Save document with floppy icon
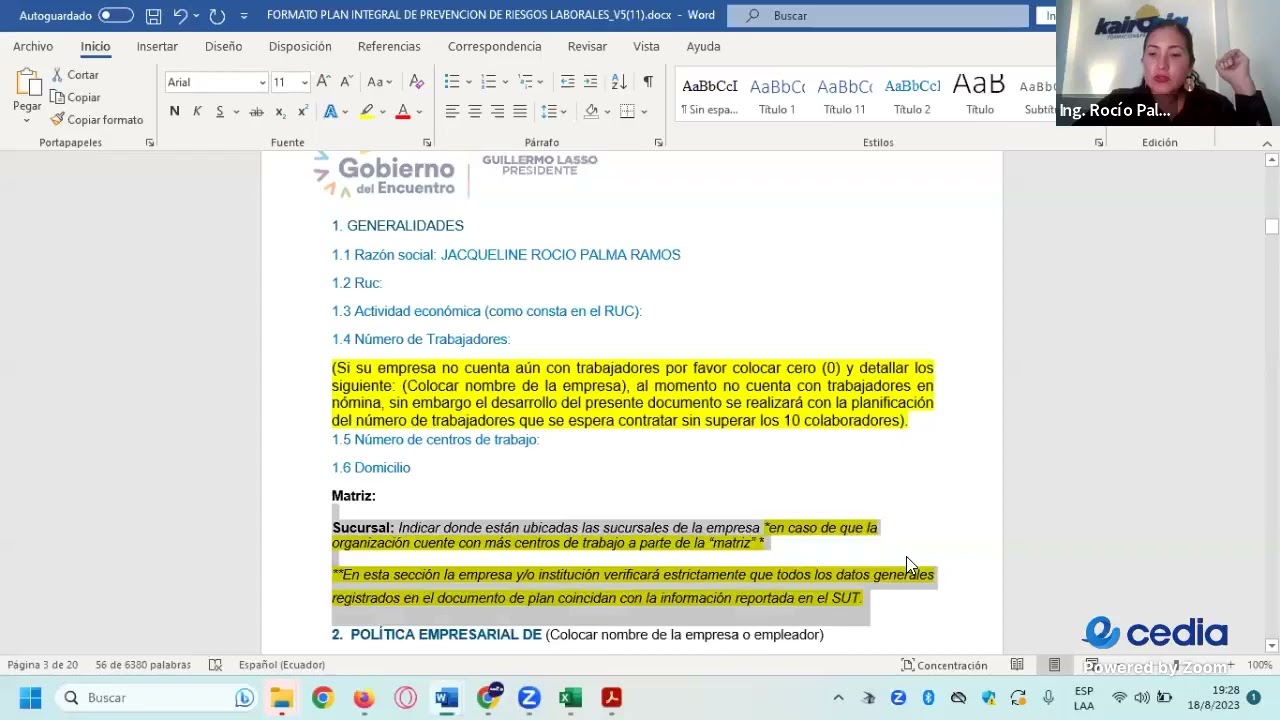Viewport: 1280px width, 720px height. [153, 16]
